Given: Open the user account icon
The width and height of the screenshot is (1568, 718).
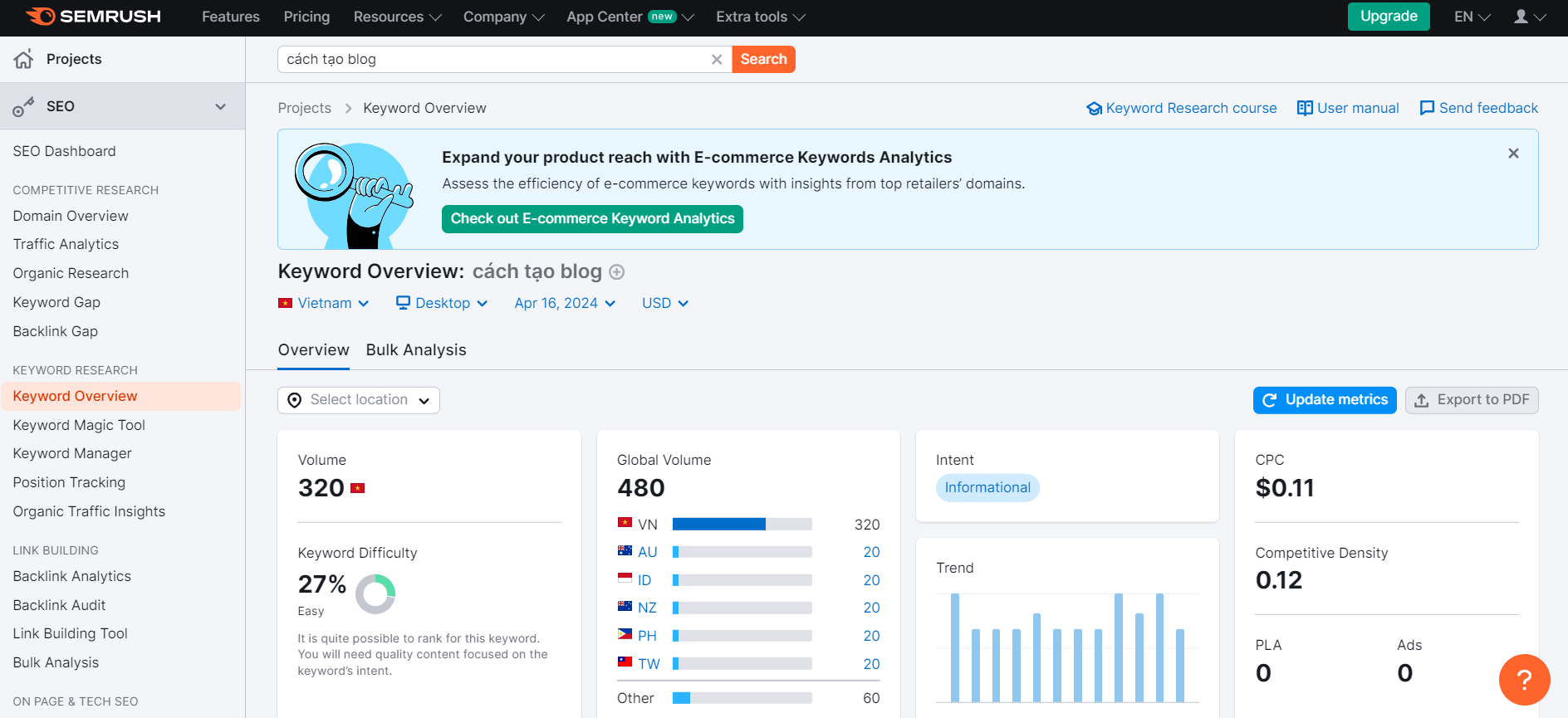Looking at the screenshot, I should point(1521,17).
